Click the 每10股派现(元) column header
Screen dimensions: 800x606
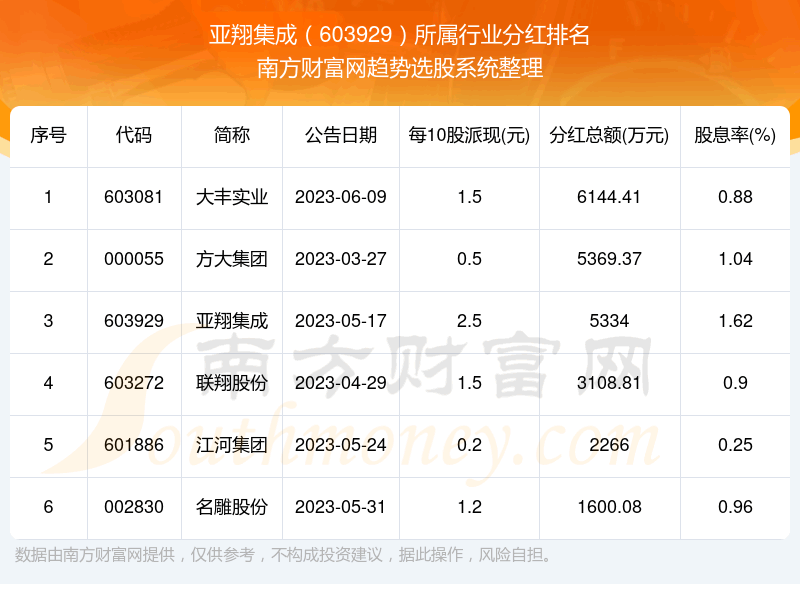(x=469, y=136)
